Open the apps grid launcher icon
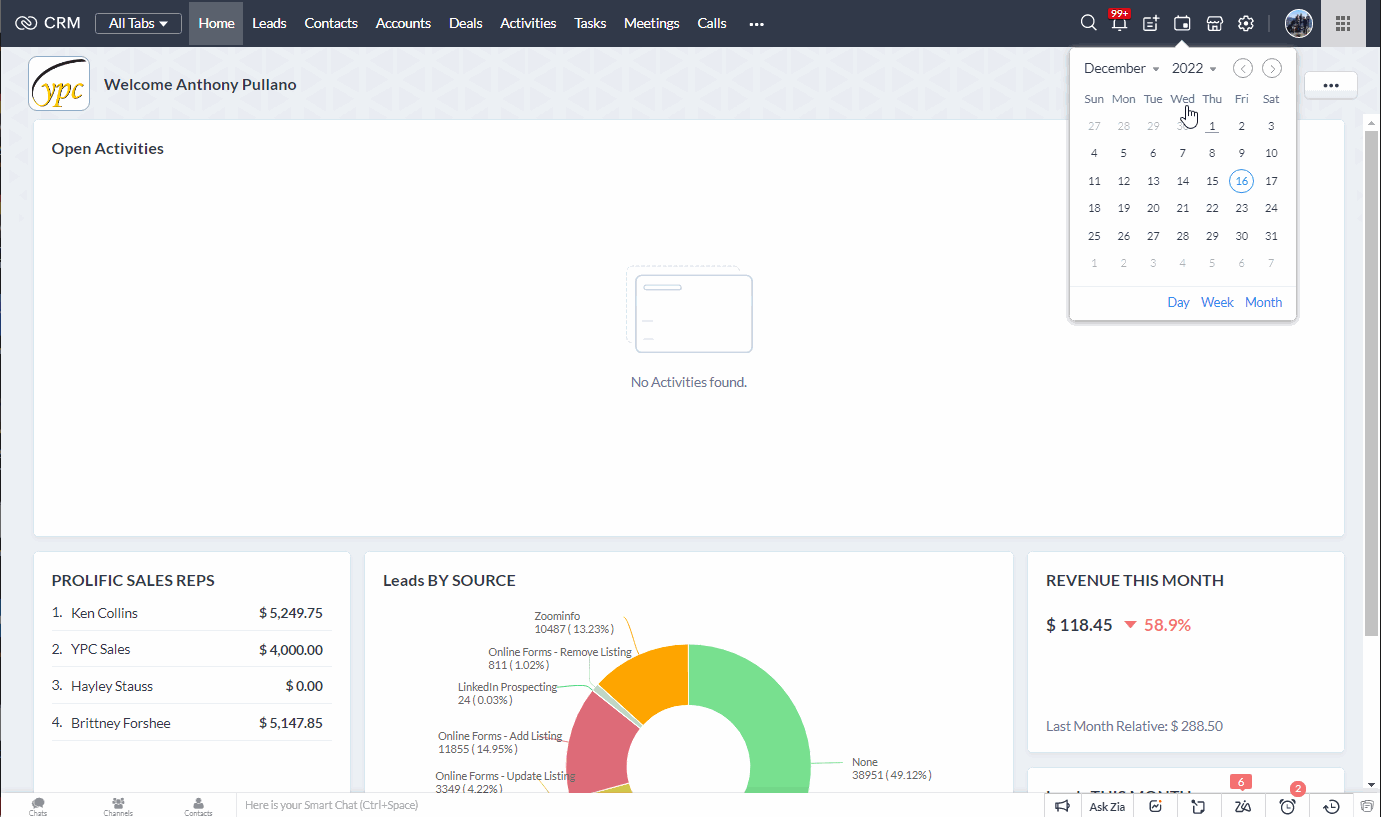The image size is (1381, 817). pos(1343,23)
